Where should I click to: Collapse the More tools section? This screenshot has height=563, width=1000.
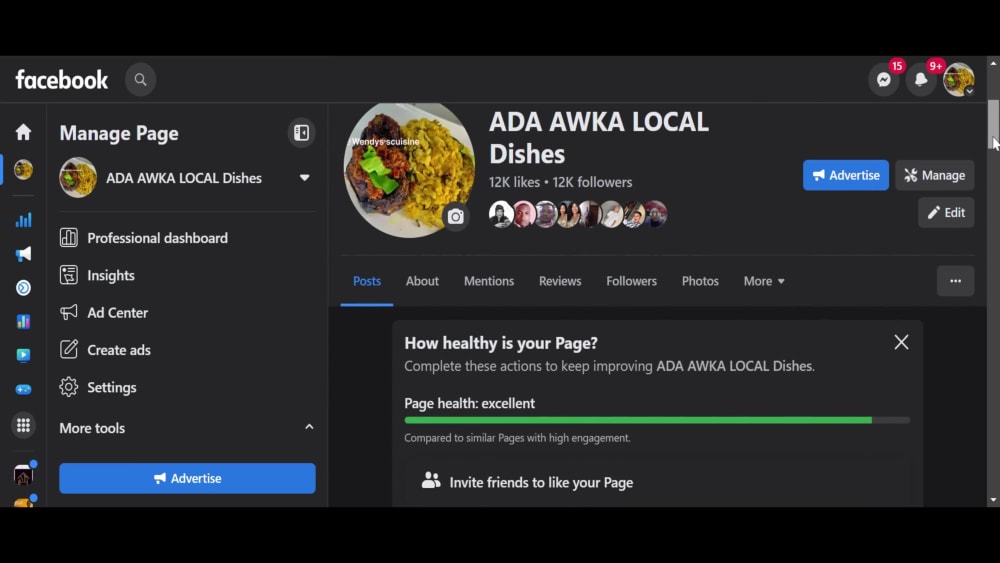[309, 427]
